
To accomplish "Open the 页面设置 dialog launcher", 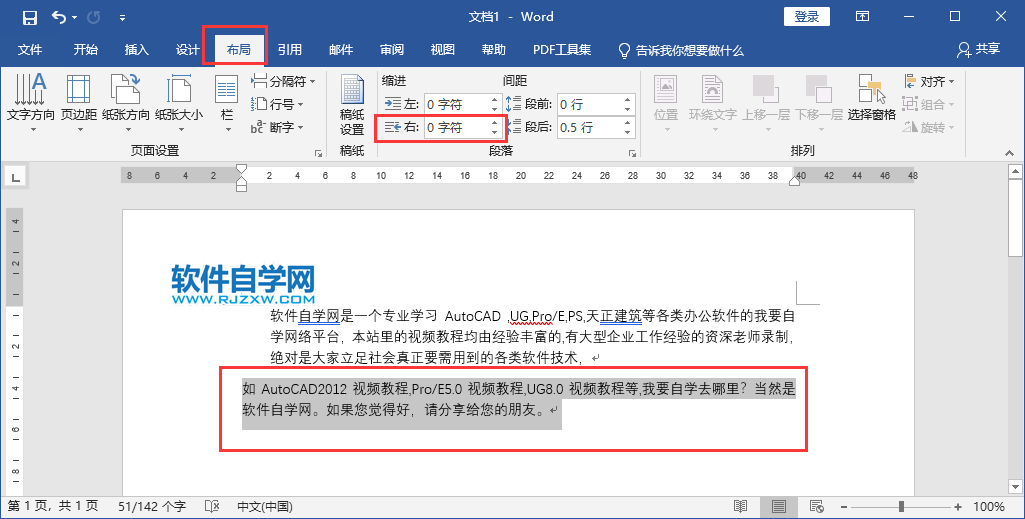I will point(318,153).
